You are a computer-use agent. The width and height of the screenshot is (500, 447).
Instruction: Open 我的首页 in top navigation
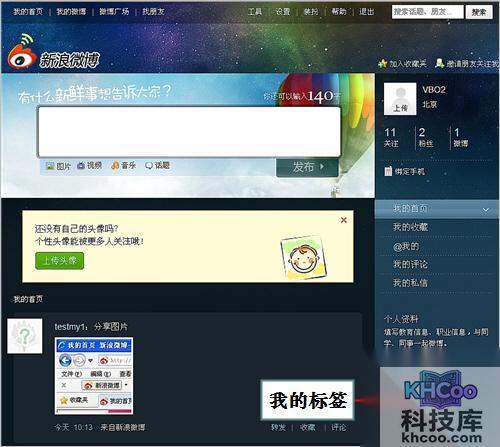tap(28, 12)
